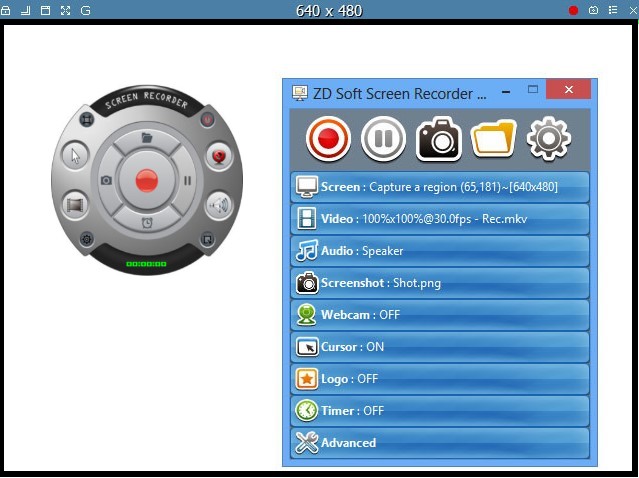The height and width of the screenshot is (478, 639).
Task: Take a snapshot using the circular widget camera
Action: 106,180
